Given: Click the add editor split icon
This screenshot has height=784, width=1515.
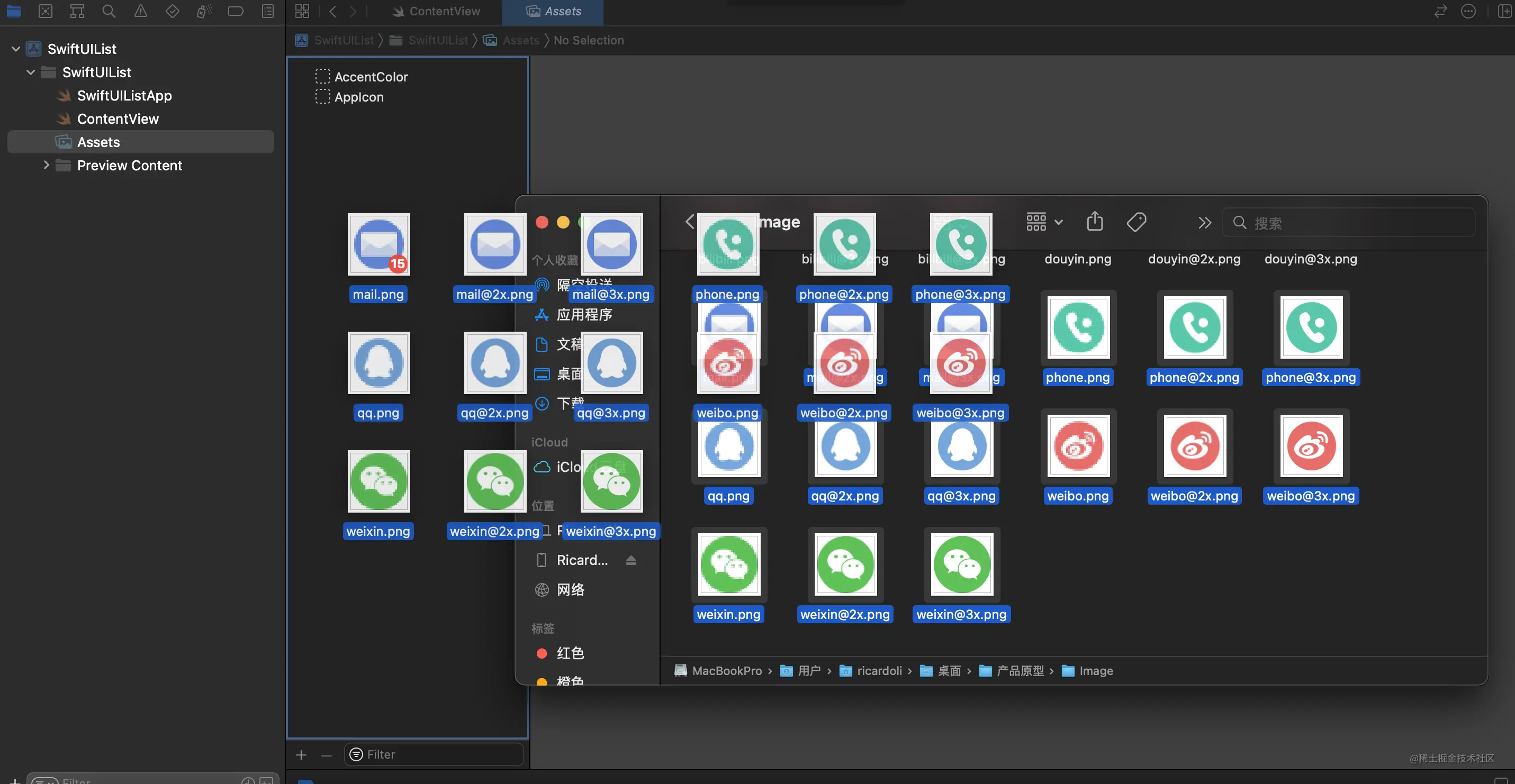Looking at the screenshot, I should pos(1504,11).
